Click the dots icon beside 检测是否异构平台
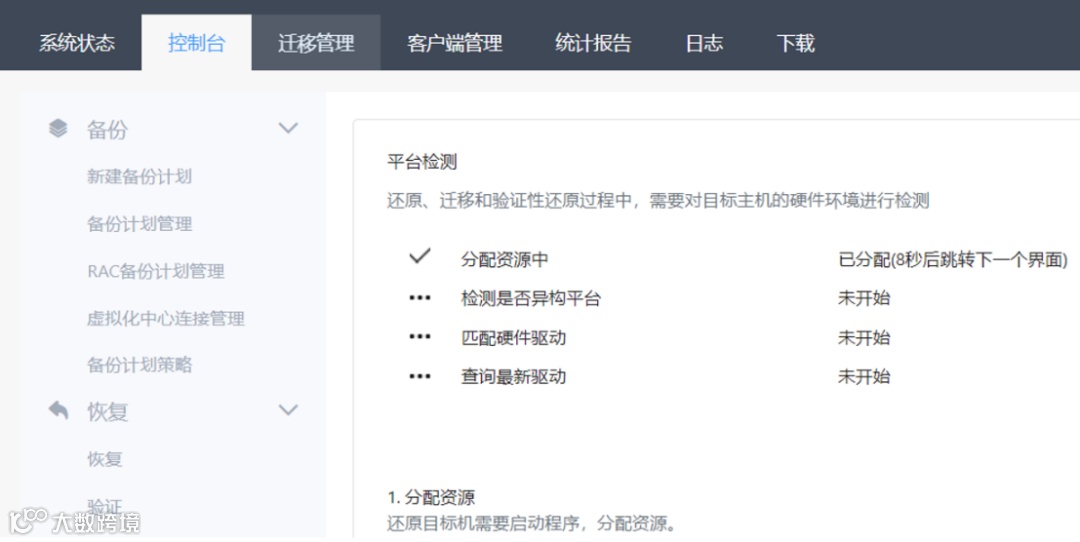Screen dimensions: 1080x542 point(419,298)
